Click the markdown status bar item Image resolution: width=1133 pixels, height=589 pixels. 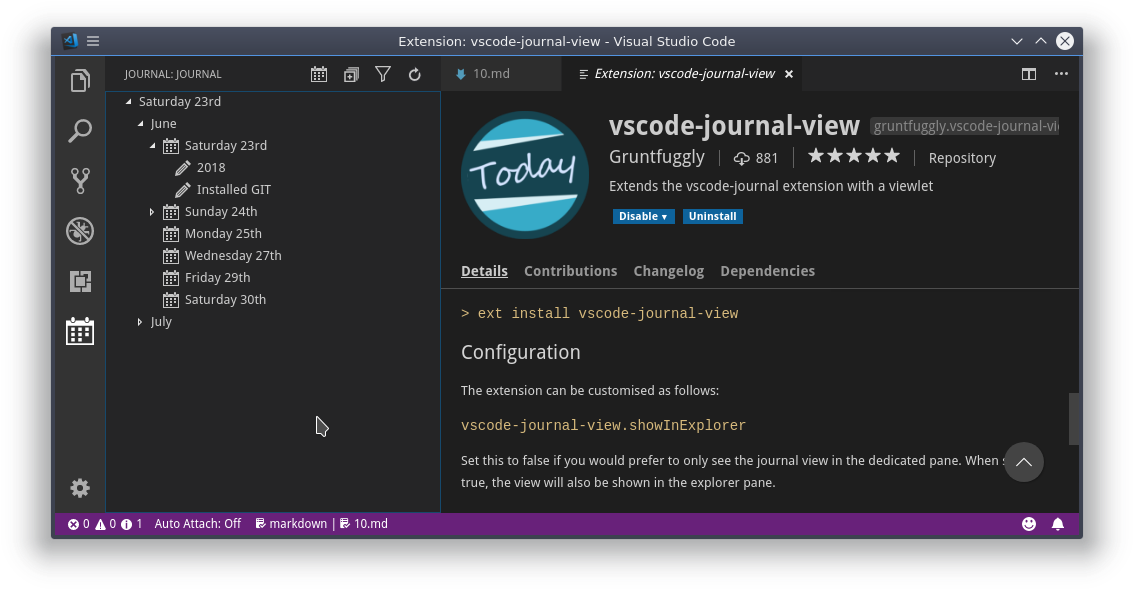(291, 524)
